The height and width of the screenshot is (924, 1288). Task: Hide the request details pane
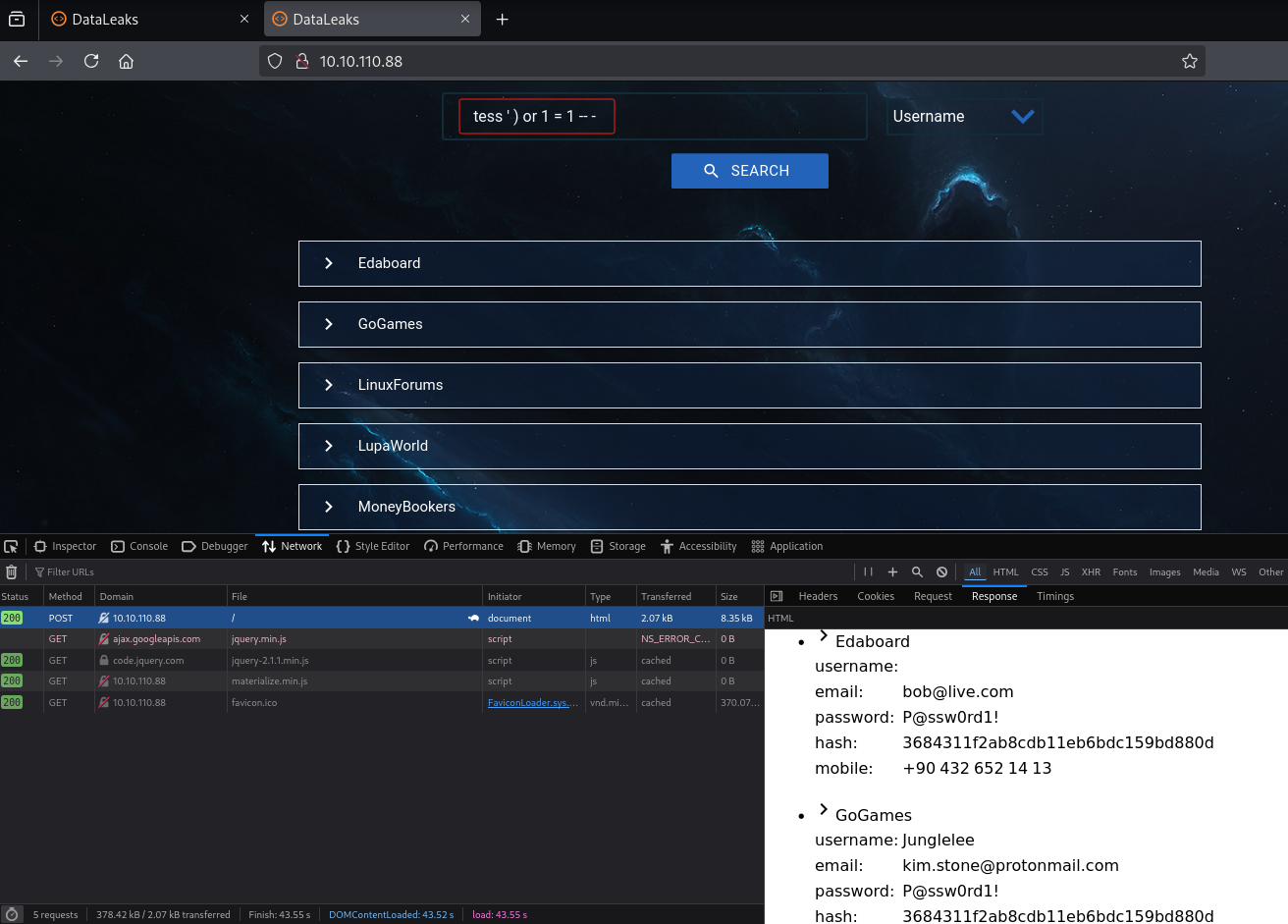tap(777, 596)
